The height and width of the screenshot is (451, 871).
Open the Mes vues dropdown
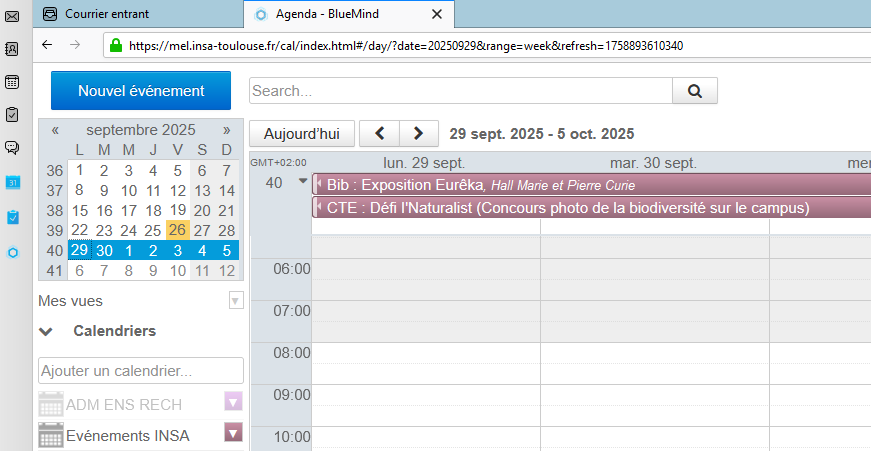236,300
